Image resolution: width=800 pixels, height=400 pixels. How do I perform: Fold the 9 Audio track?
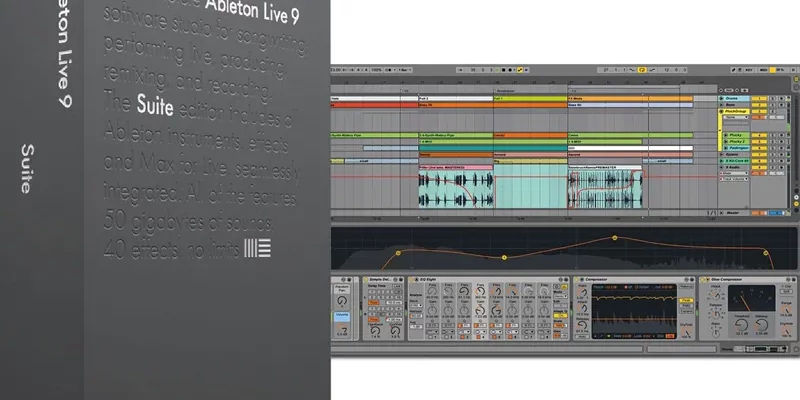(x=721, y=167)
